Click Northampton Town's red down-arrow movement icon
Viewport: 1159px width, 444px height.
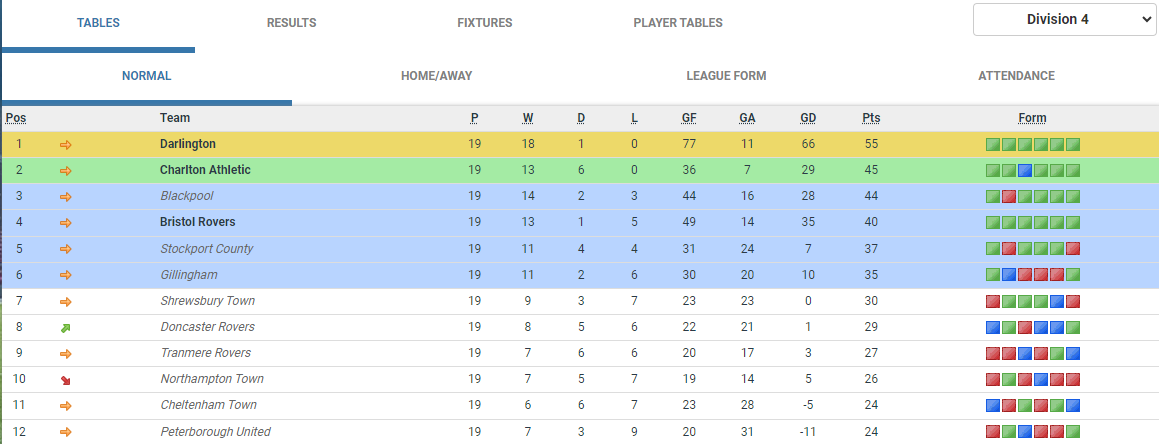(66, 380)
